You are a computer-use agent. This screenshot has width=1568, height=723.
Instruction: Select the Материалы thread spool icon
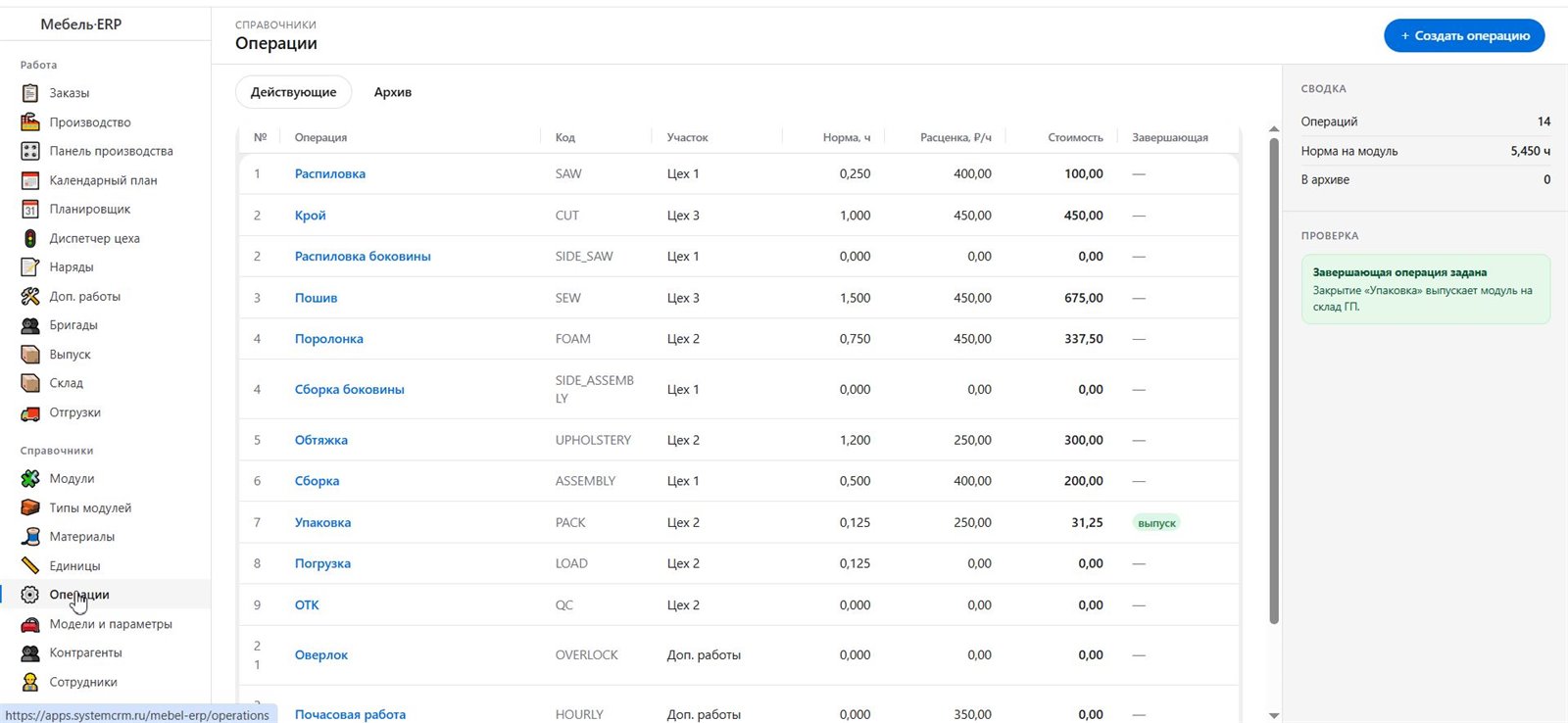click(30, 537)
